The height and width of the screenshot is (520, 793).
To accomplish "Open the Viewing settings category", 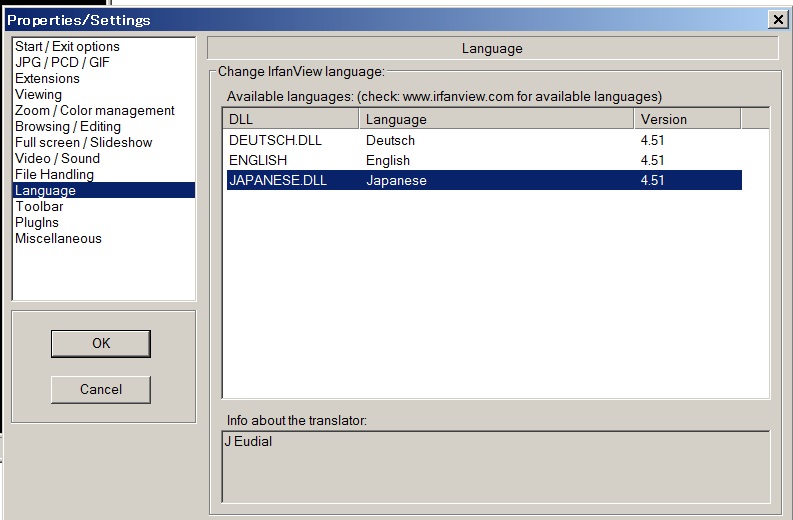I will (38, 95).
